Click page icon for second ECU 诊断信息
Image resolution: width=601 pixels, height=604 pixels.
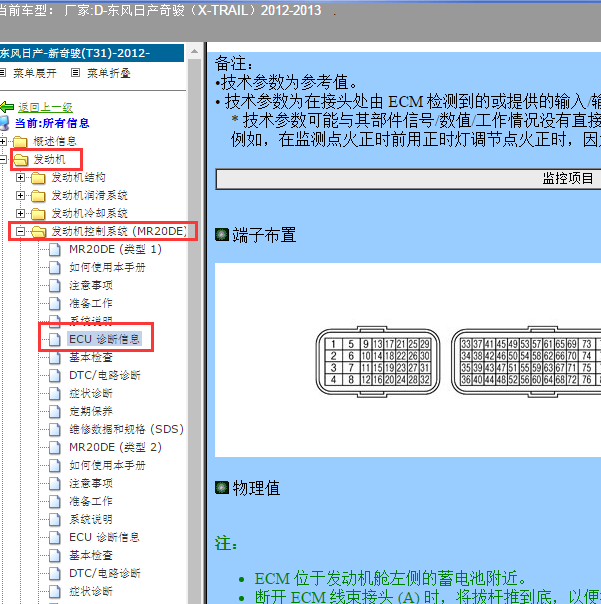[x=55, y=537]
